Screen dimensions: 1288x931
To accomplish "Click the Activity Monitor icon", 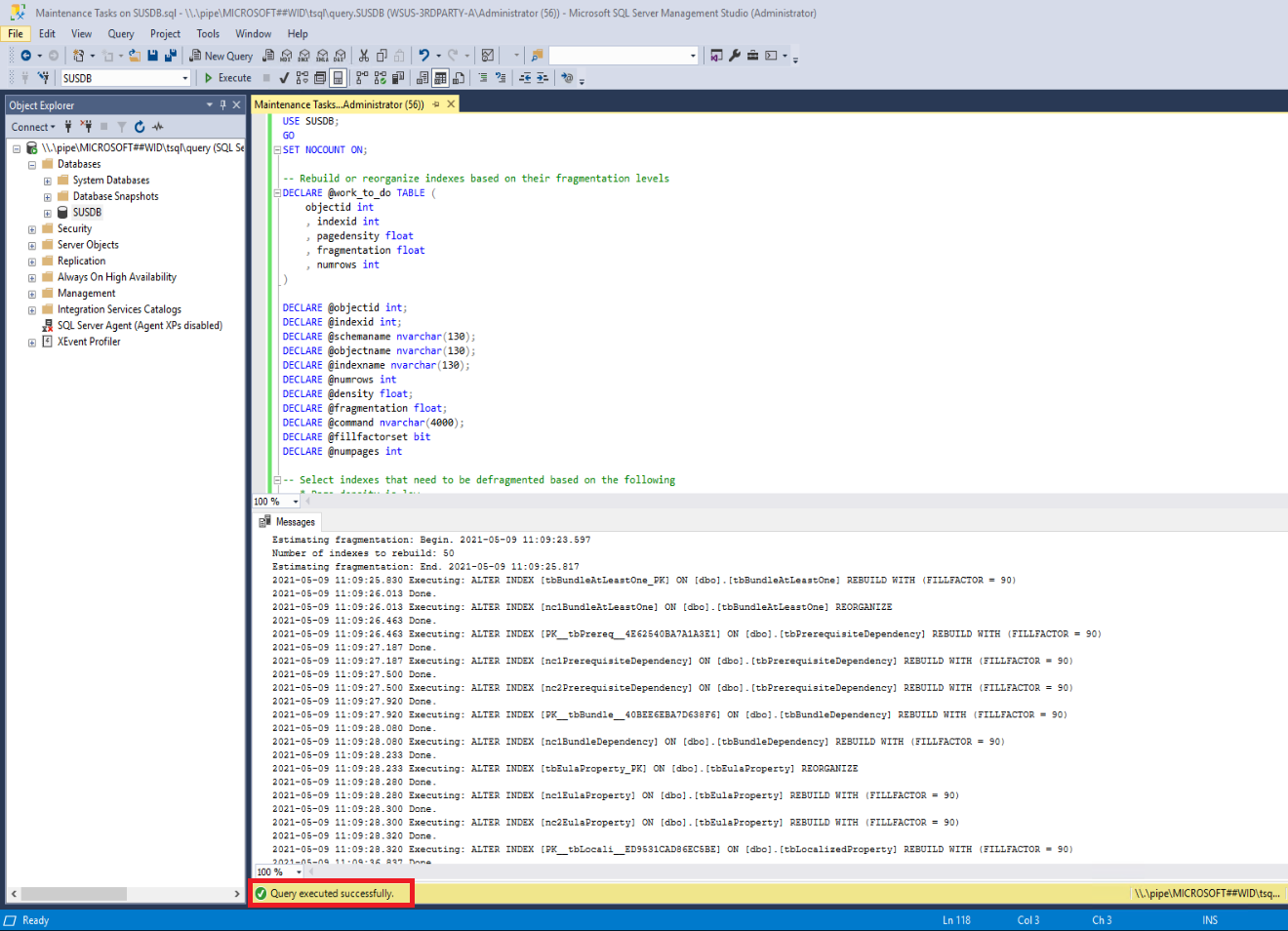I will pos(487,56).
